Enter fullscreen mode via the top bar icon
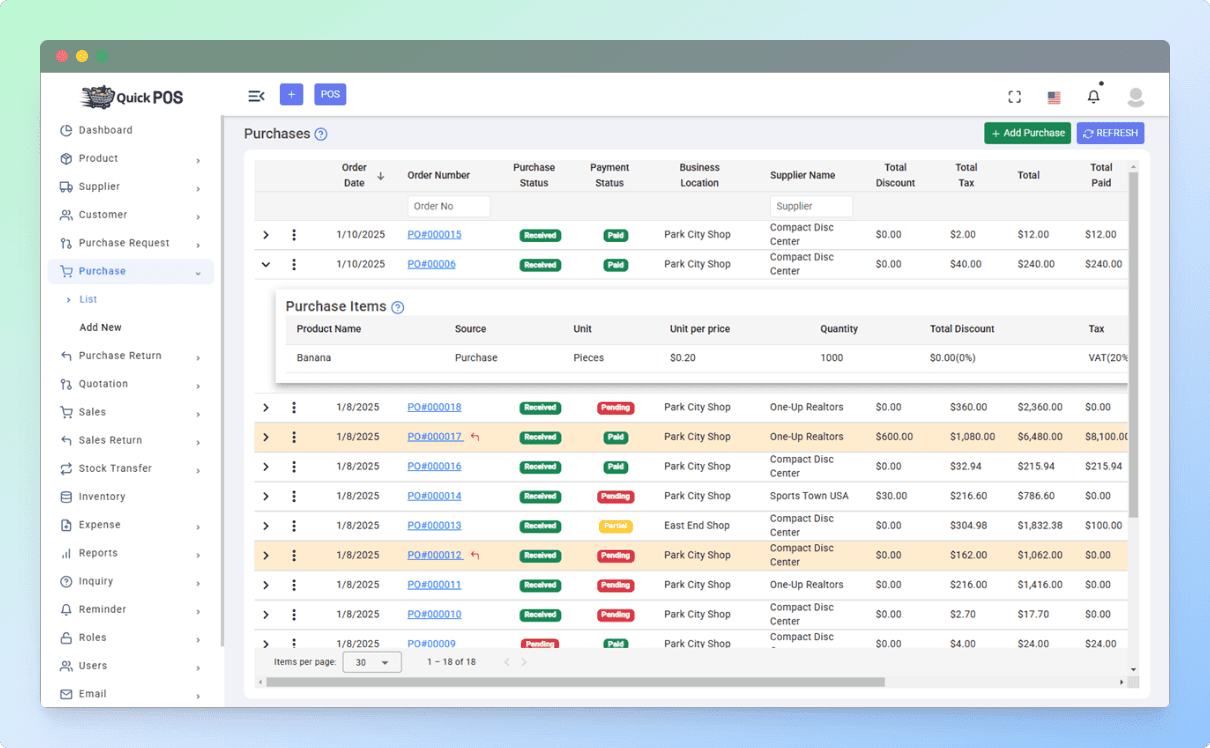The height and width of the screenshot is (748, 1210). click(1014, 97)
